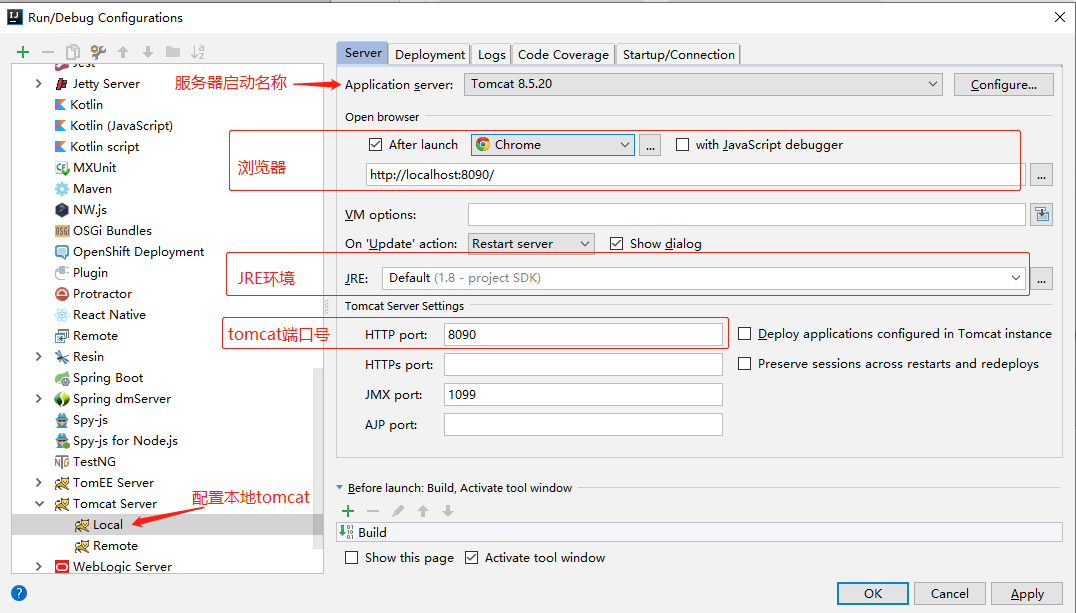Click the JMX port input field
This screenshot has height=613, width=1076.
click(x=583, y=395)
